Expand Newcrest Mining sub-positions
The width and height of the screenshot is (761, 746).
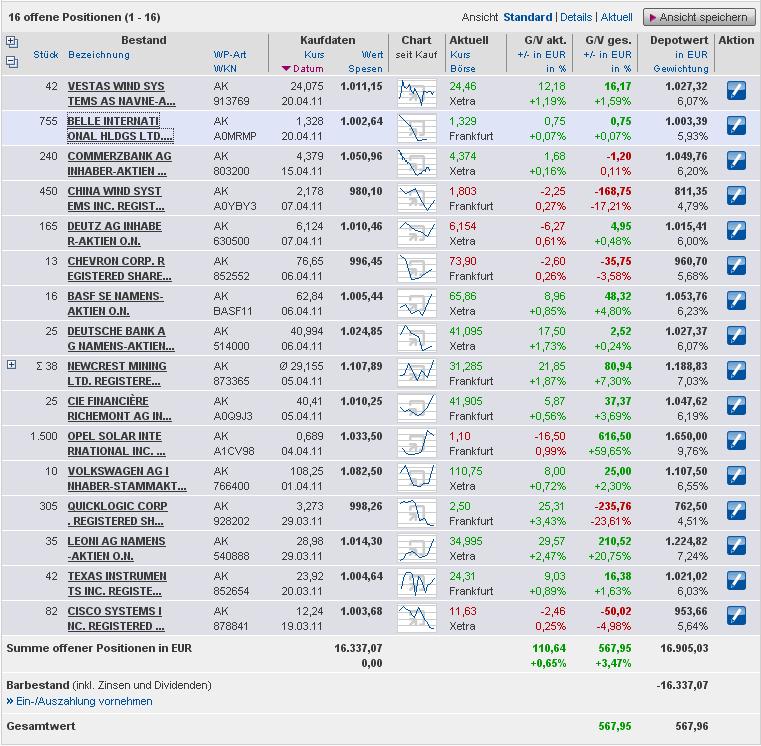point(12,365)
